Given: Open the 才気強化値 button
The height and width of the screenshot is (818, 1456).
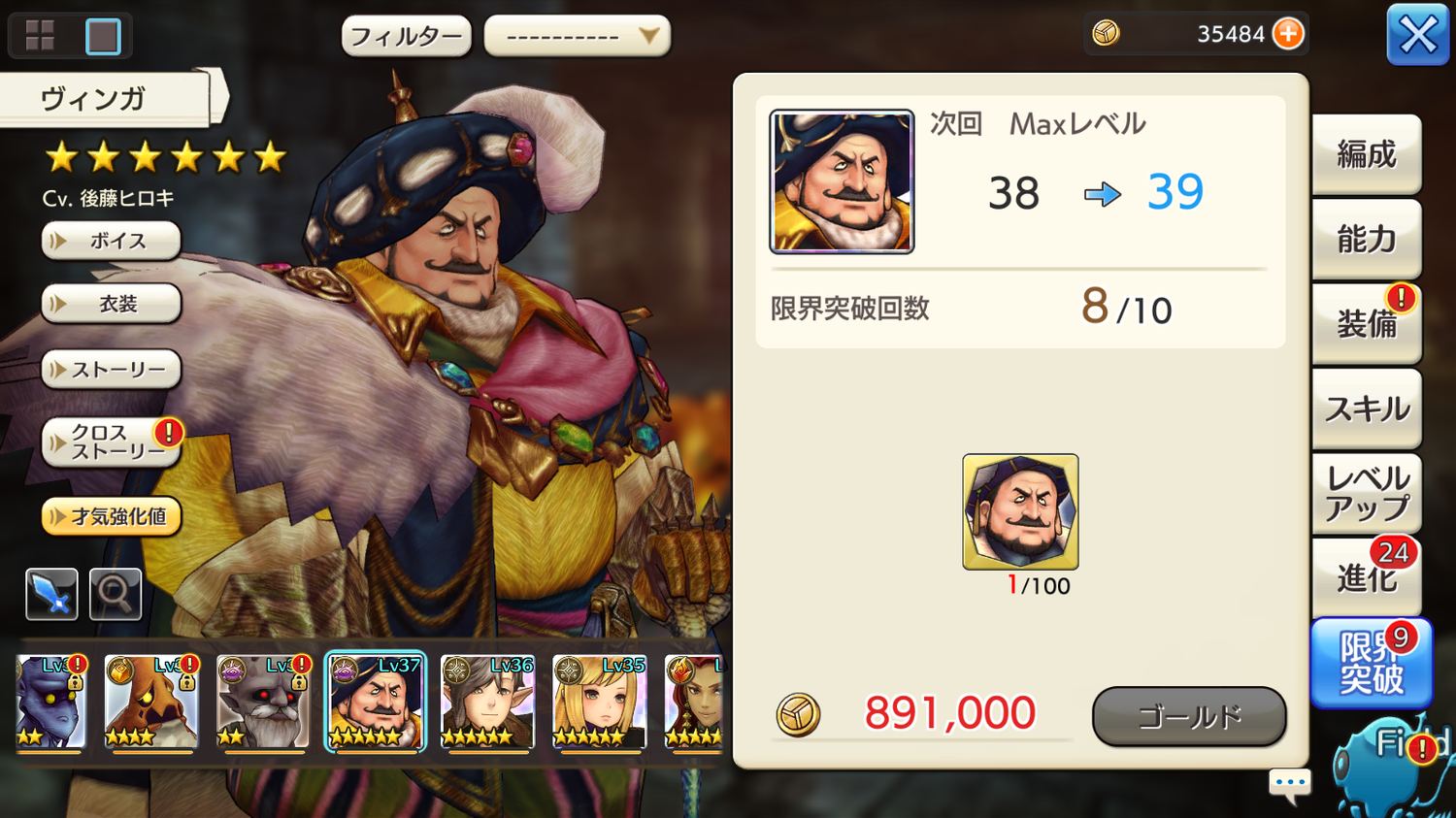Looking at the screenshot, I should tap(112, 516).
